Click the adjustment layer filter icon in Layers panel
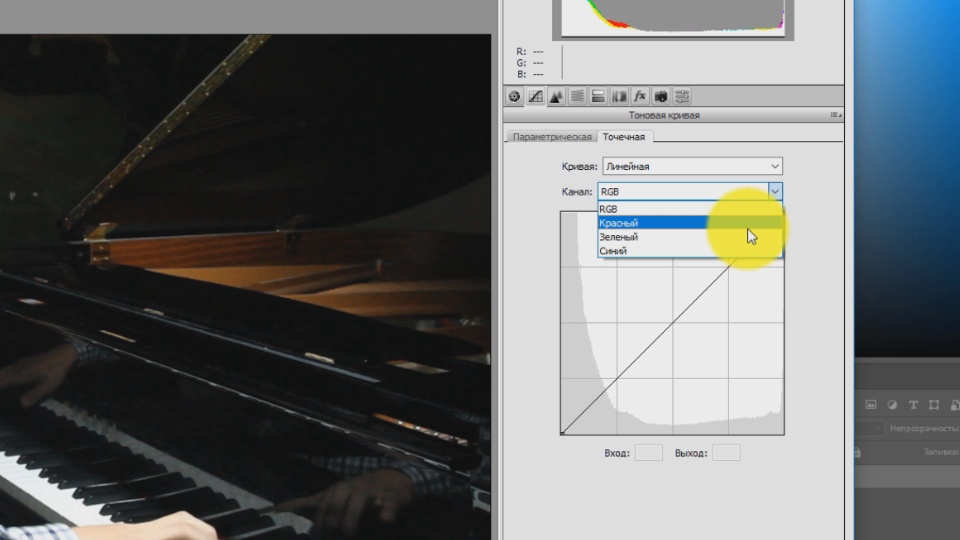 pos(892,405)
